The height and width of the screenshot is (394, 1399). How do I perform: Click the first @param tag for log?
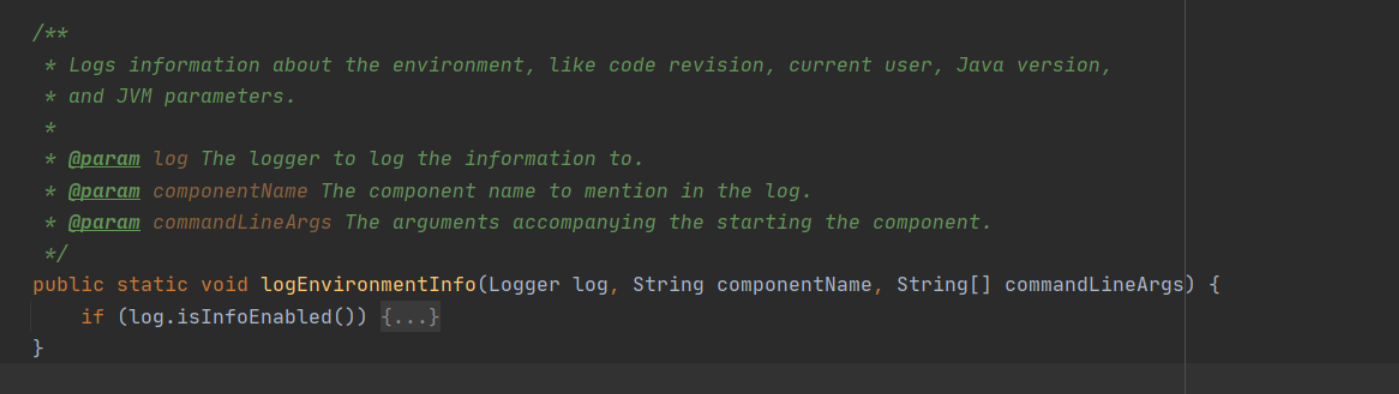[x=104, y=159]
